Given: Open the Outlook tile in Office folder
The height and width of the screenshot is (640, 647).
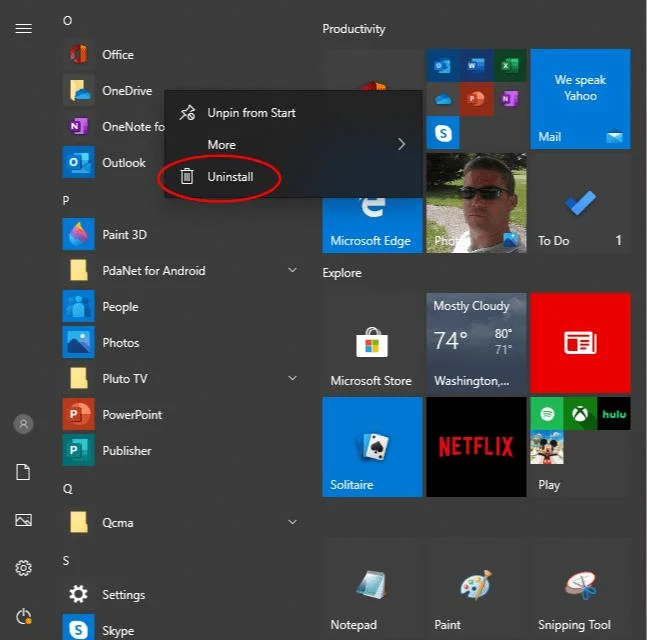Looking at the screenshot, I should click(443, 65).
